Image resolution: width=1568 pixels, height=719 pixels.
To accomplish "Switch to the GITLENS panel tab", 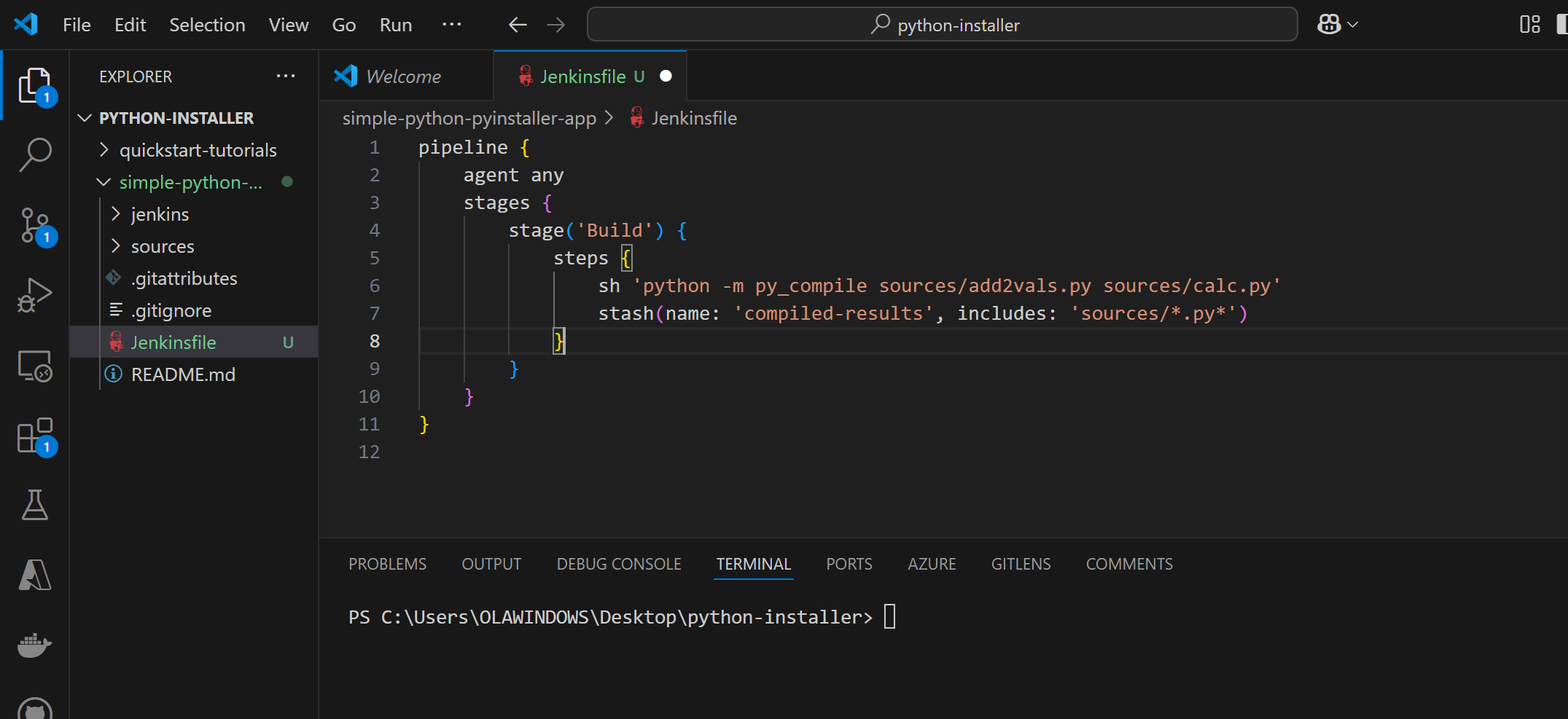I will click(1021, 564).
